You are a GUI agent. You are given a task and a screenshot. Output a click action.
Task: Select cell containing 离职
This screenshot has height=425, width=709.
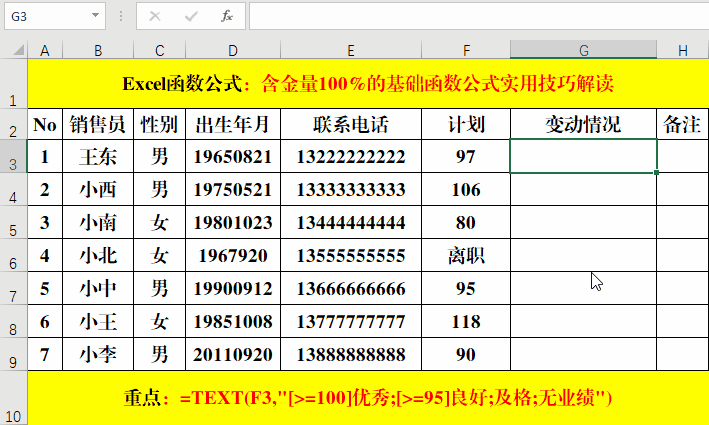point(465,256)
